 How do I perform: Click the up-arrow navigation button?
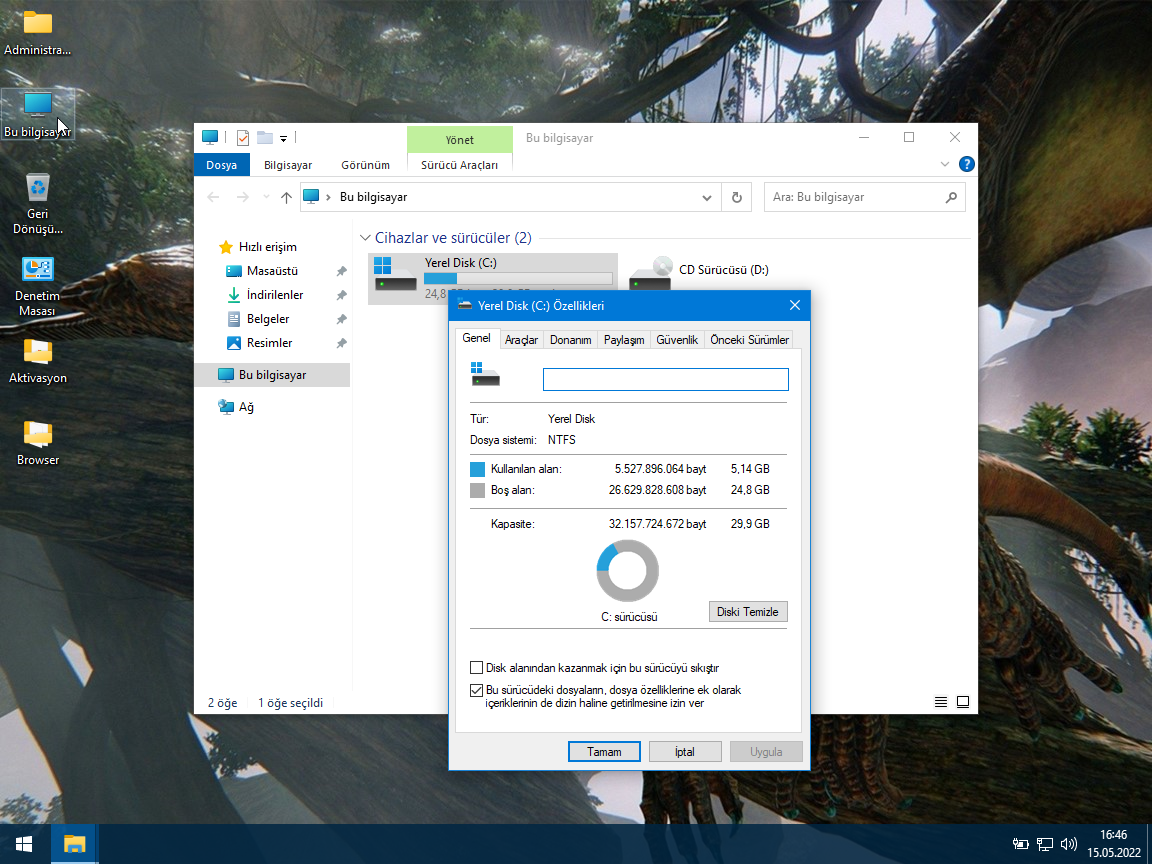pyautogui.click(x=286, y=197)
